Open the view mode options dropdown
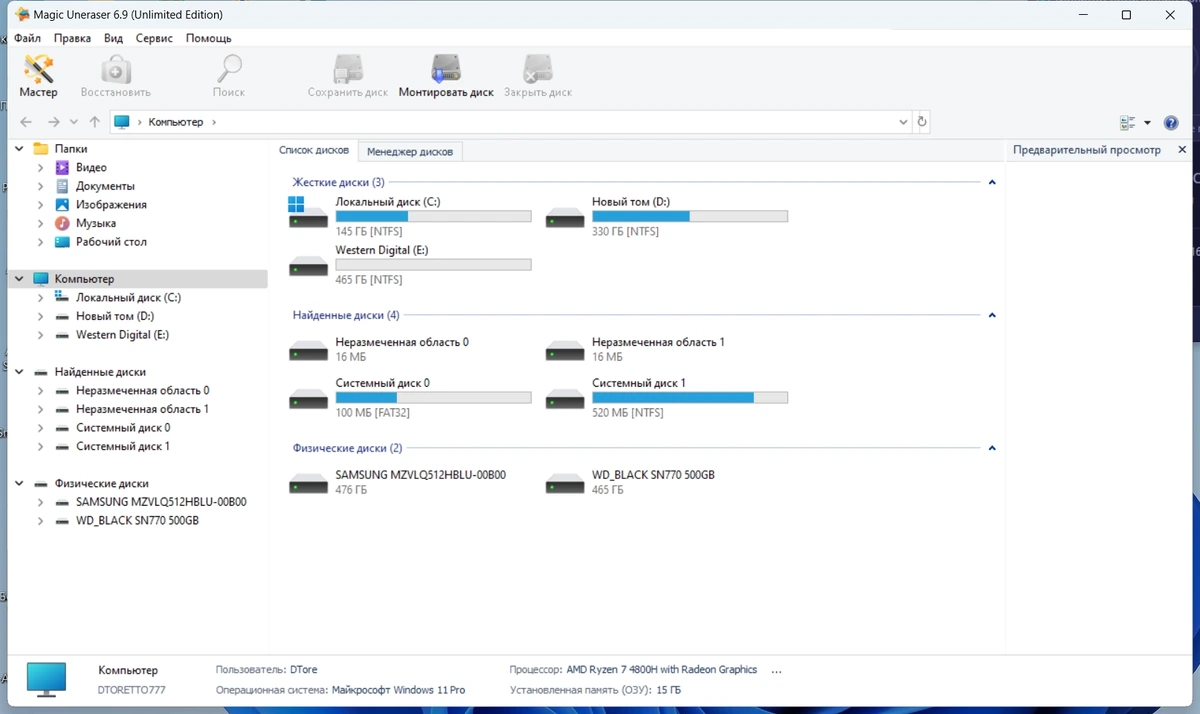1200x714 pixels. click(1147, 123)
